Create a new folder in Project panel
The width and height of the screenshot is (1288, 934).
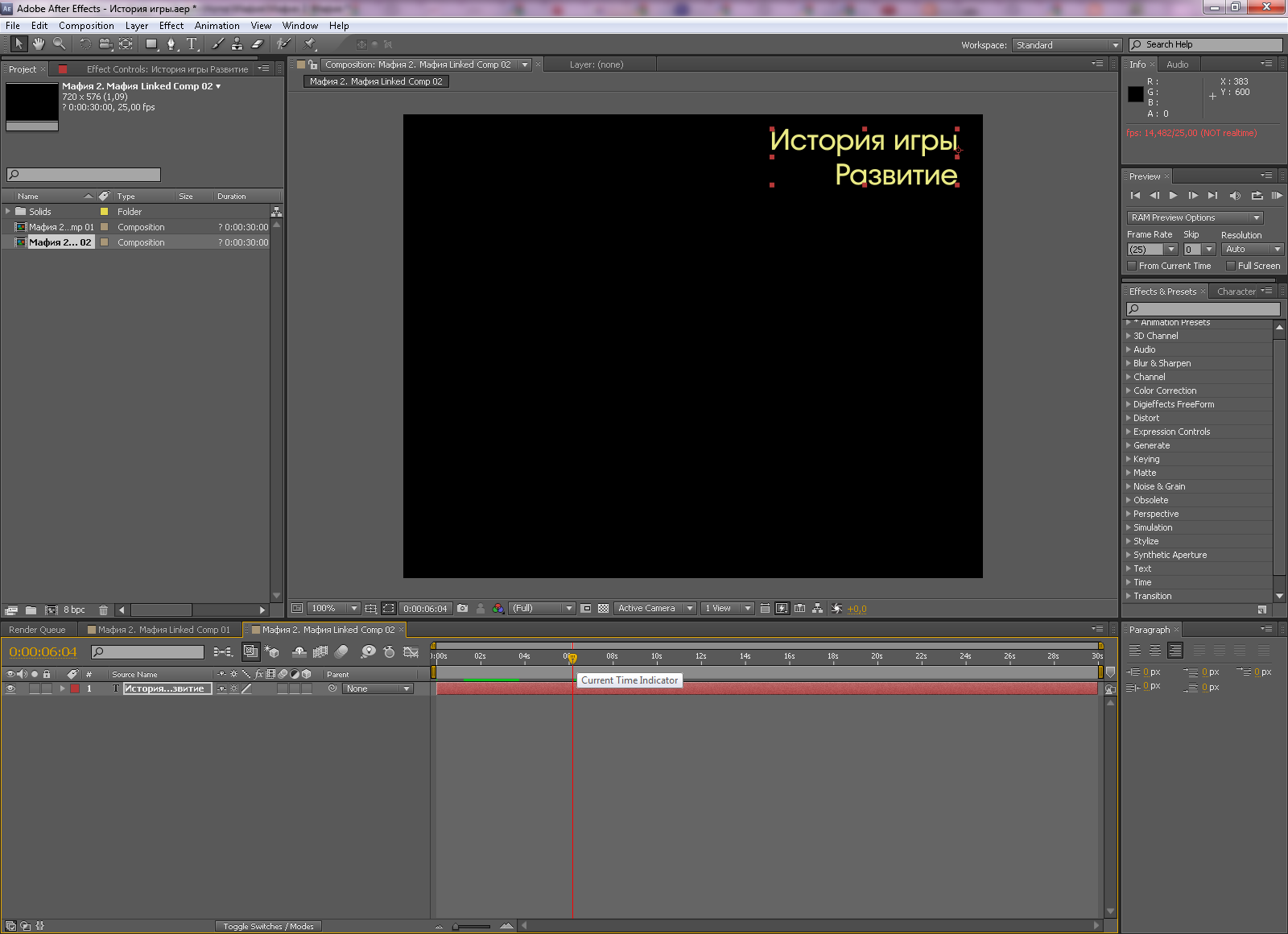(31, 610)
